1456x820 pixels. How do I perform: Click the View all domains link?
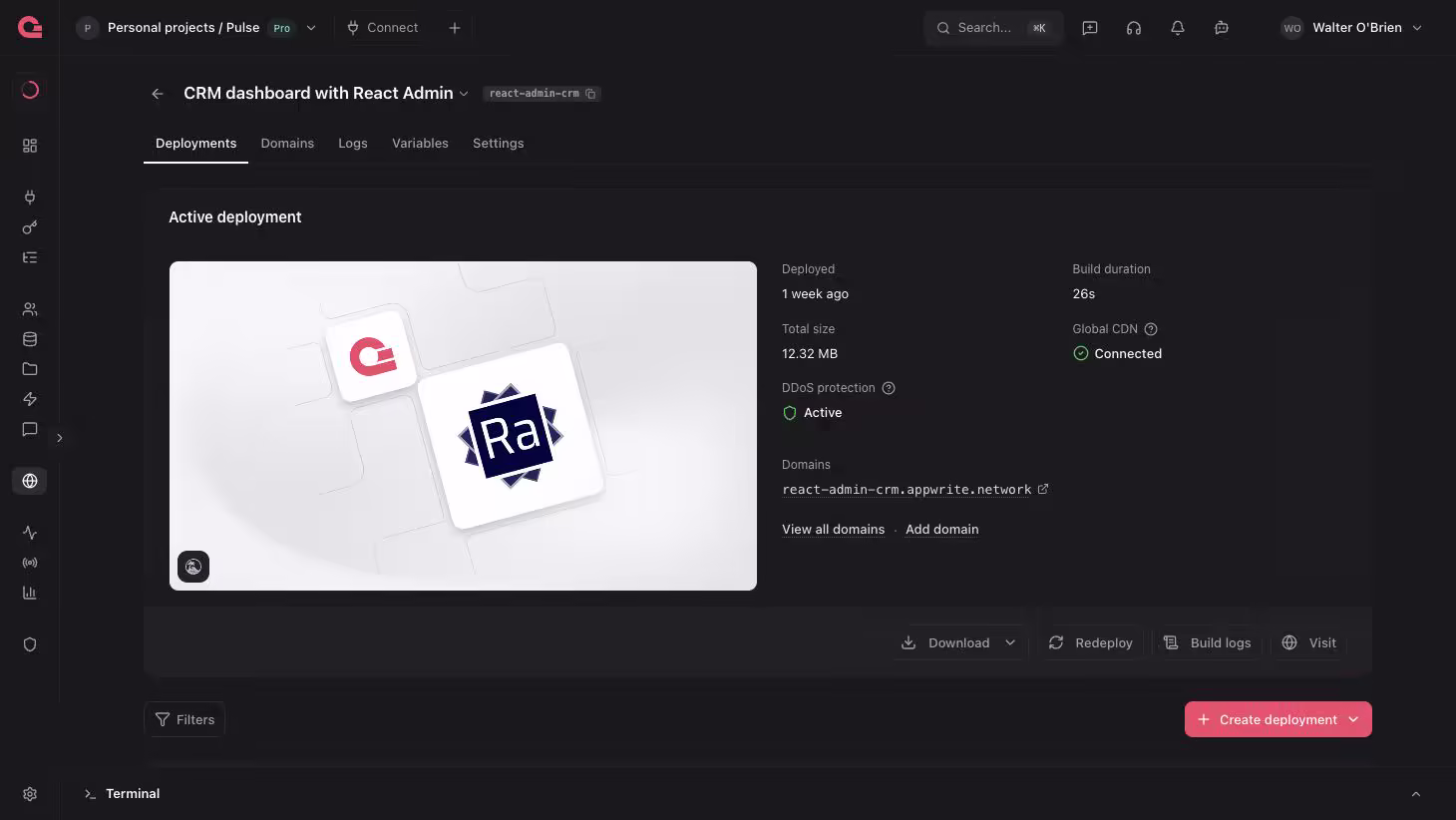[x=834, y=530]
